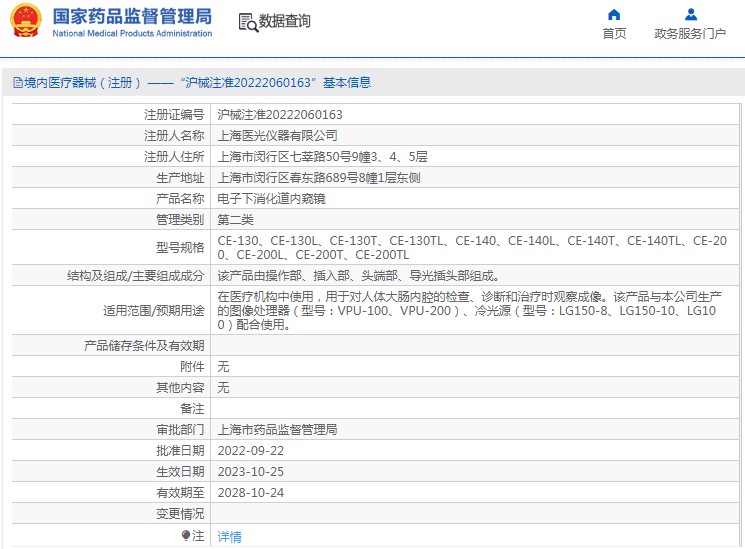Click the lightbulb icon beside 注
745x549 pixels.
point(186,536)
